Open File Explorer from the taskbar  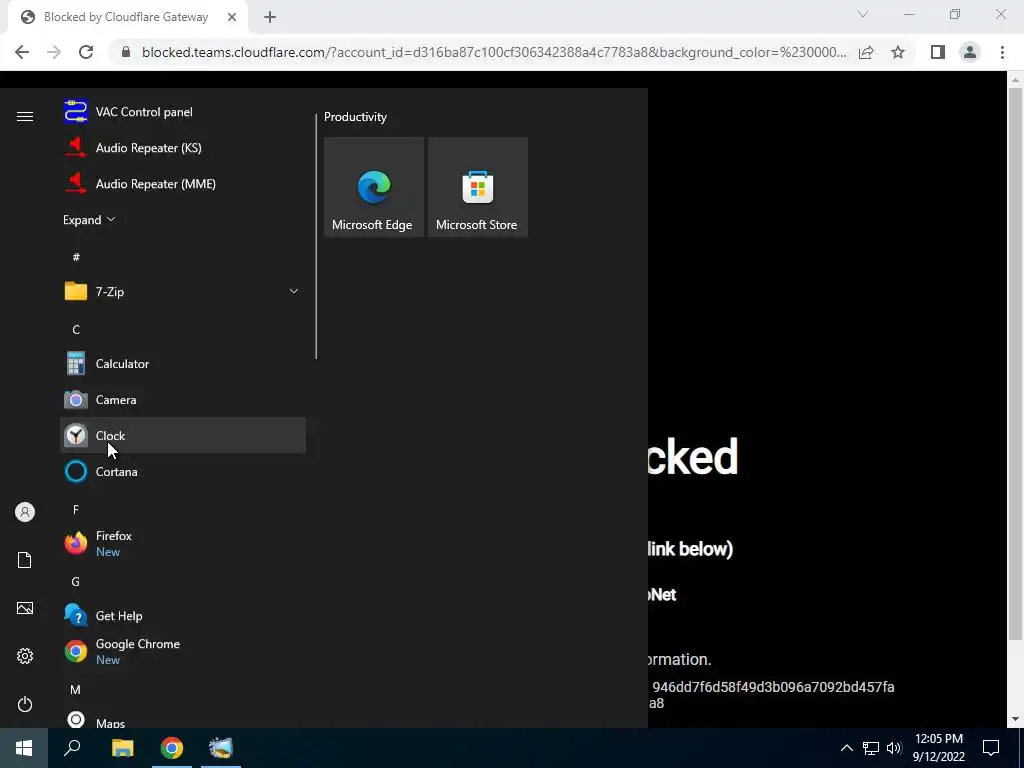(x=122, y=748)
